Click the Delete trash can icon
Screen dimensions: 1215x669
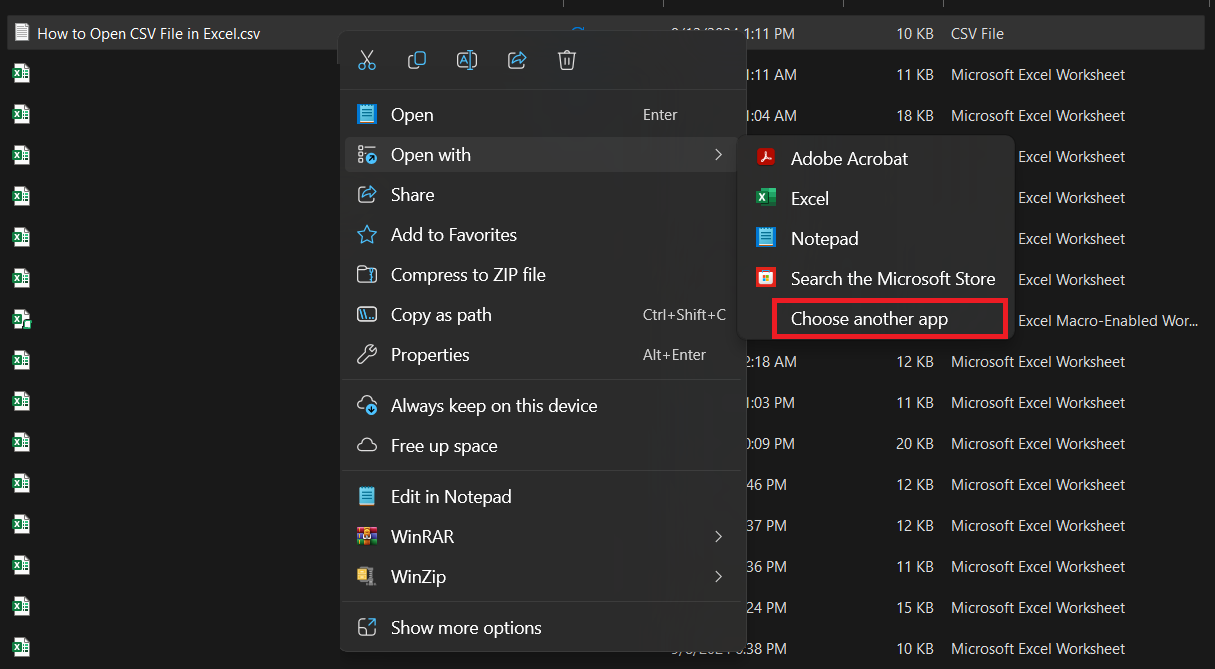[x=567, y=60]
